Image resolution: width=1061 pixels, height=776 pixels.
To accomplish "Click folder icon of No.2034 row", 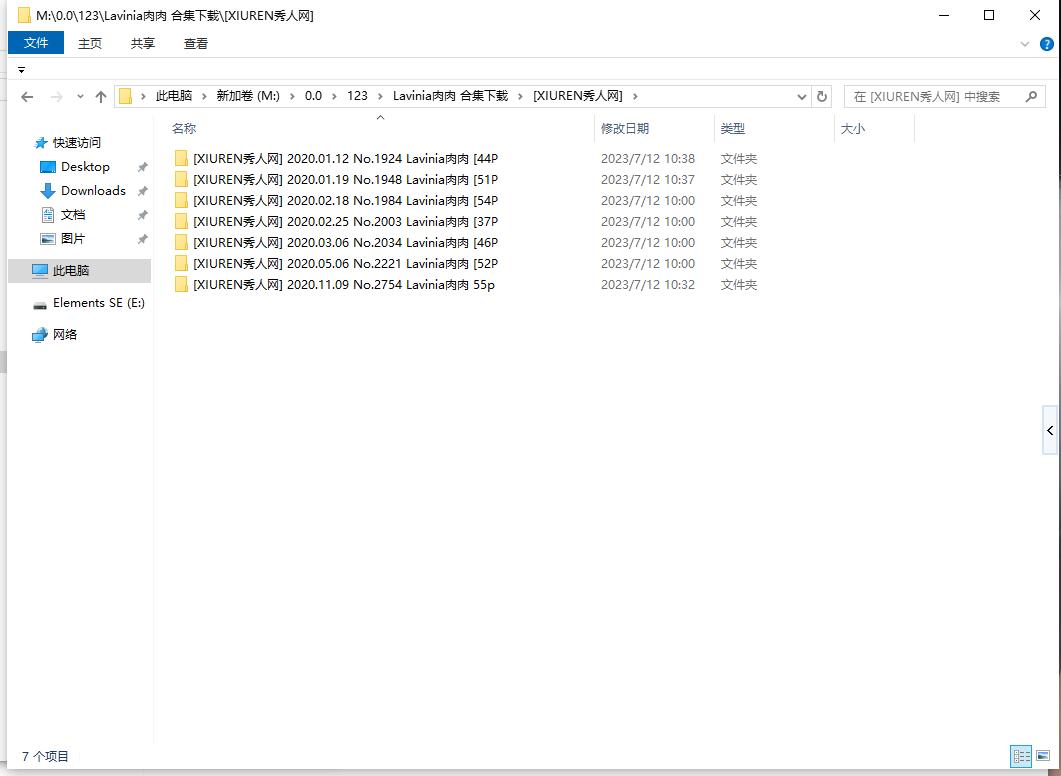I will 181,242.
